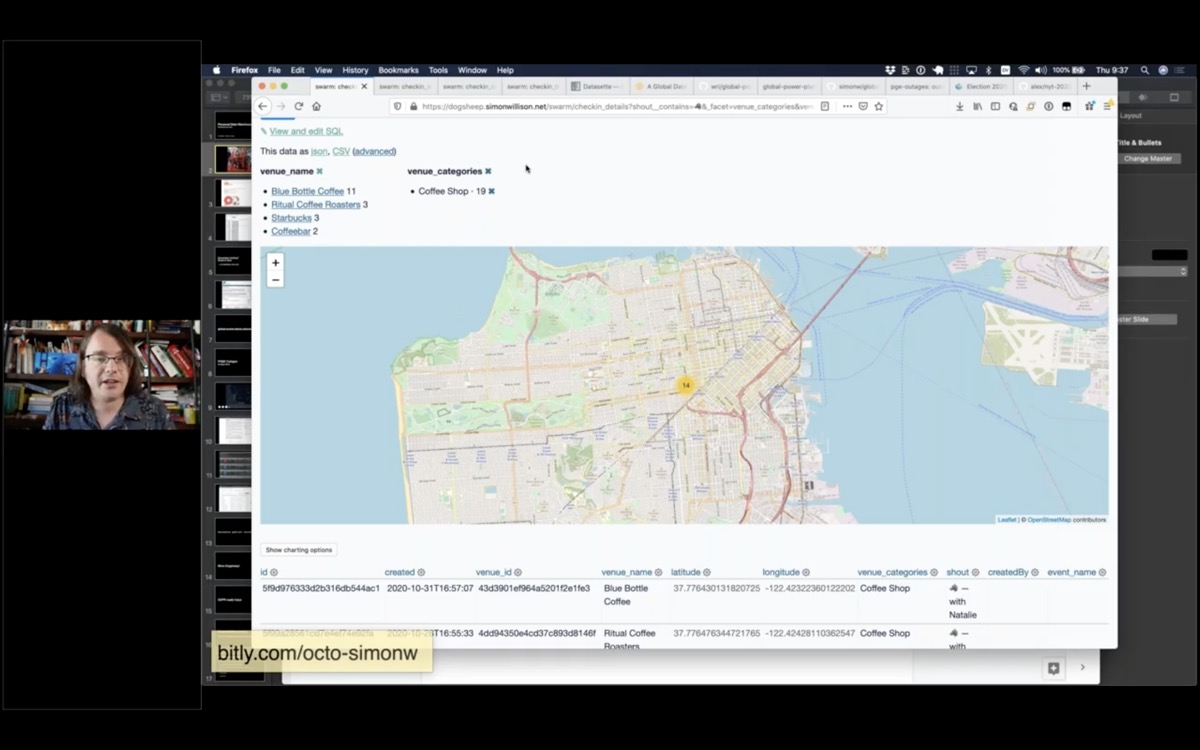Click the padlock site info icon
Viewport: 1200px width, 750px height.
coord(413,106)
